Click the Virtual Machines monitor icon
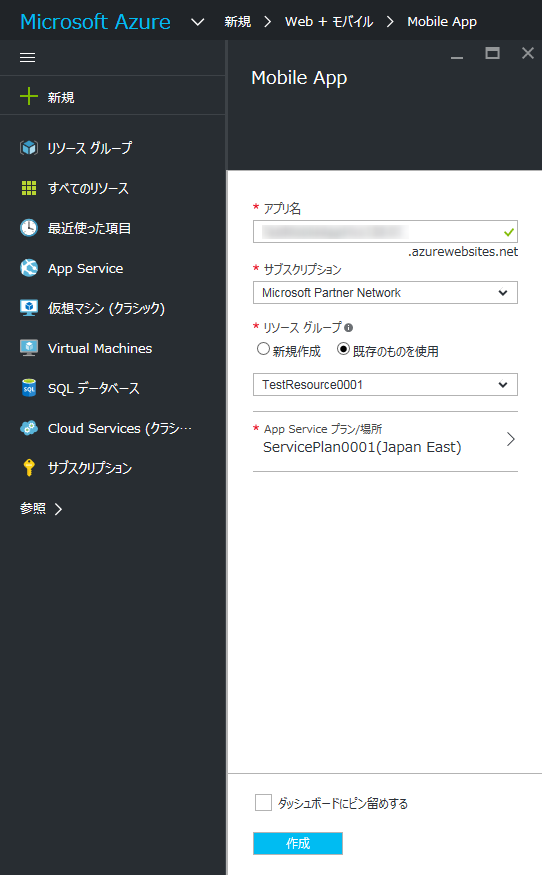542x875 pixels. click(x=29, y=348)
